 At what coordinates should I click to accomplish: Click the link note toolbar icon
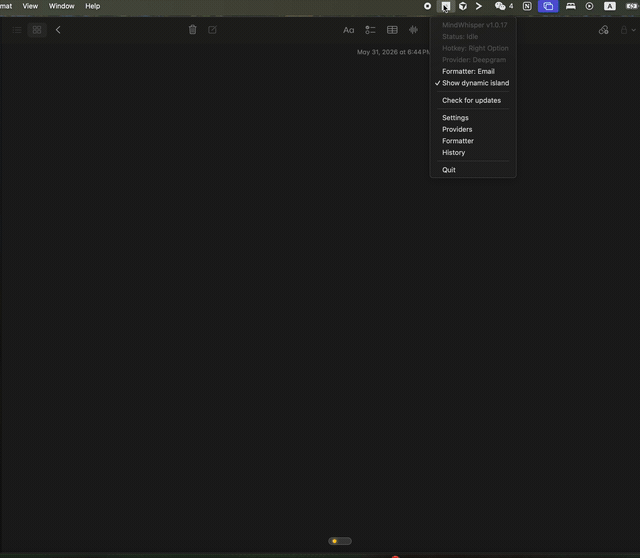click(x=604, y=30)
